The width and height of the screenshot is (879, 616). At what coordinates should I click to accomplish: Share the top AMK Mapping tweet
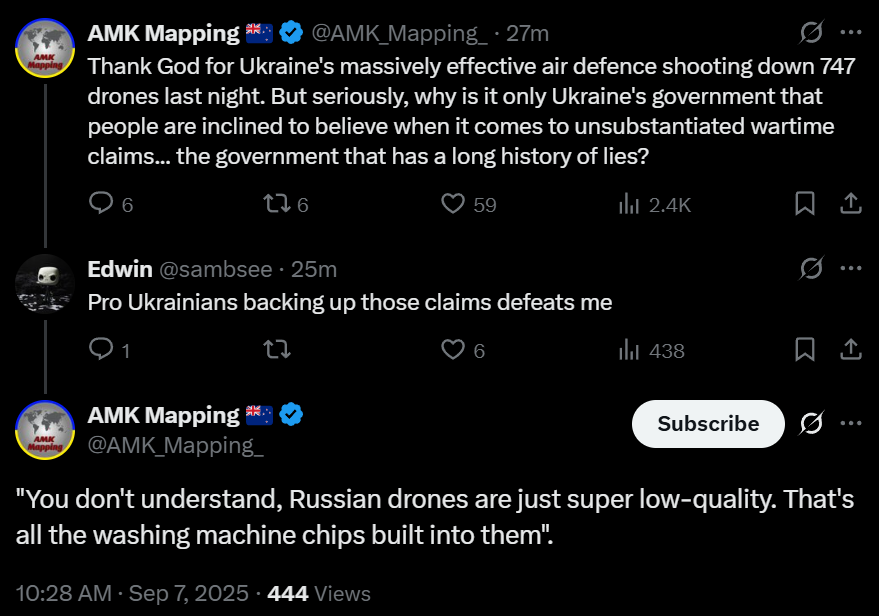[850, 203]
